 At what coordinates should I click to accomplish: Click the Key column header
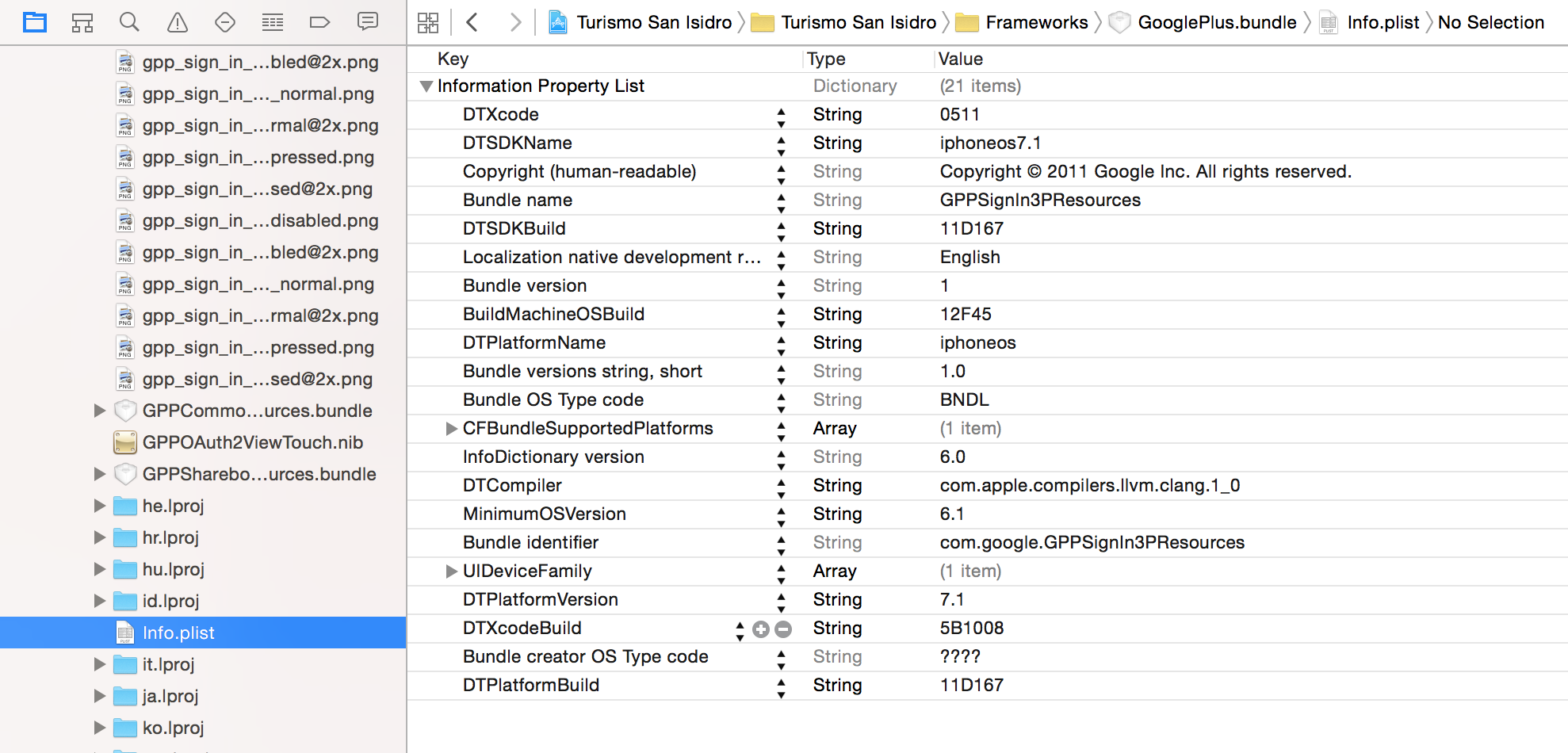(x=453, y=59)
